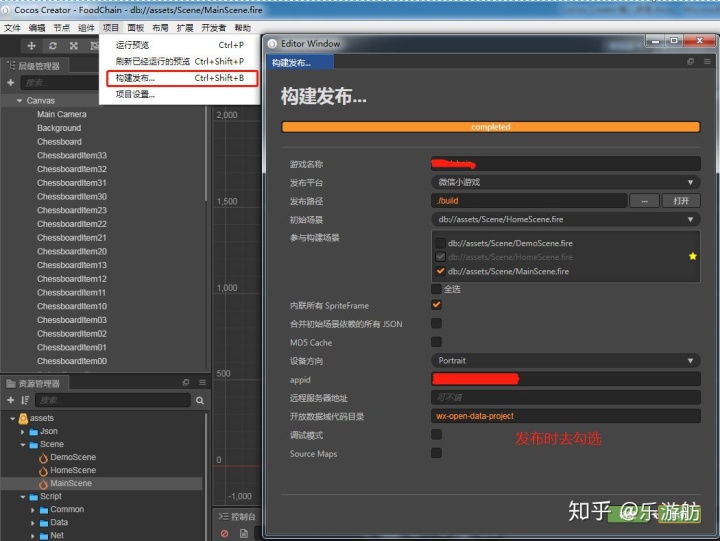
Task: Enable 合并初始场景依赖的所有 JSON checkbox
Action: click(436, 323)
